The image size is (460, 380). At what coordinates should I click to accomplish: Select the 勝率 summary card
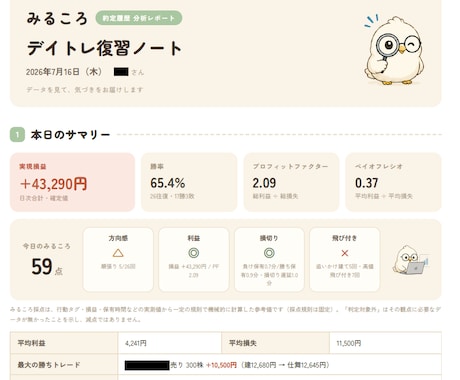[189, 182]
